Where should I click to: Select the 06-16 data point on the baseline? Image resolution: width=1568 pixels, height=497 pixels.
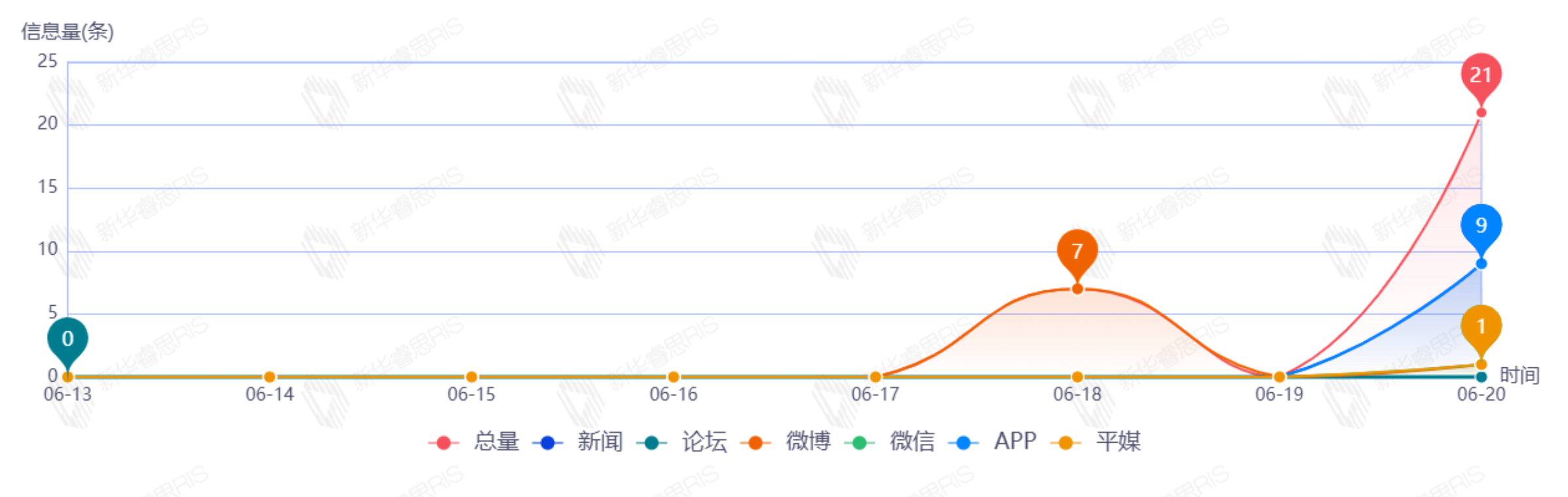(673, 377)
